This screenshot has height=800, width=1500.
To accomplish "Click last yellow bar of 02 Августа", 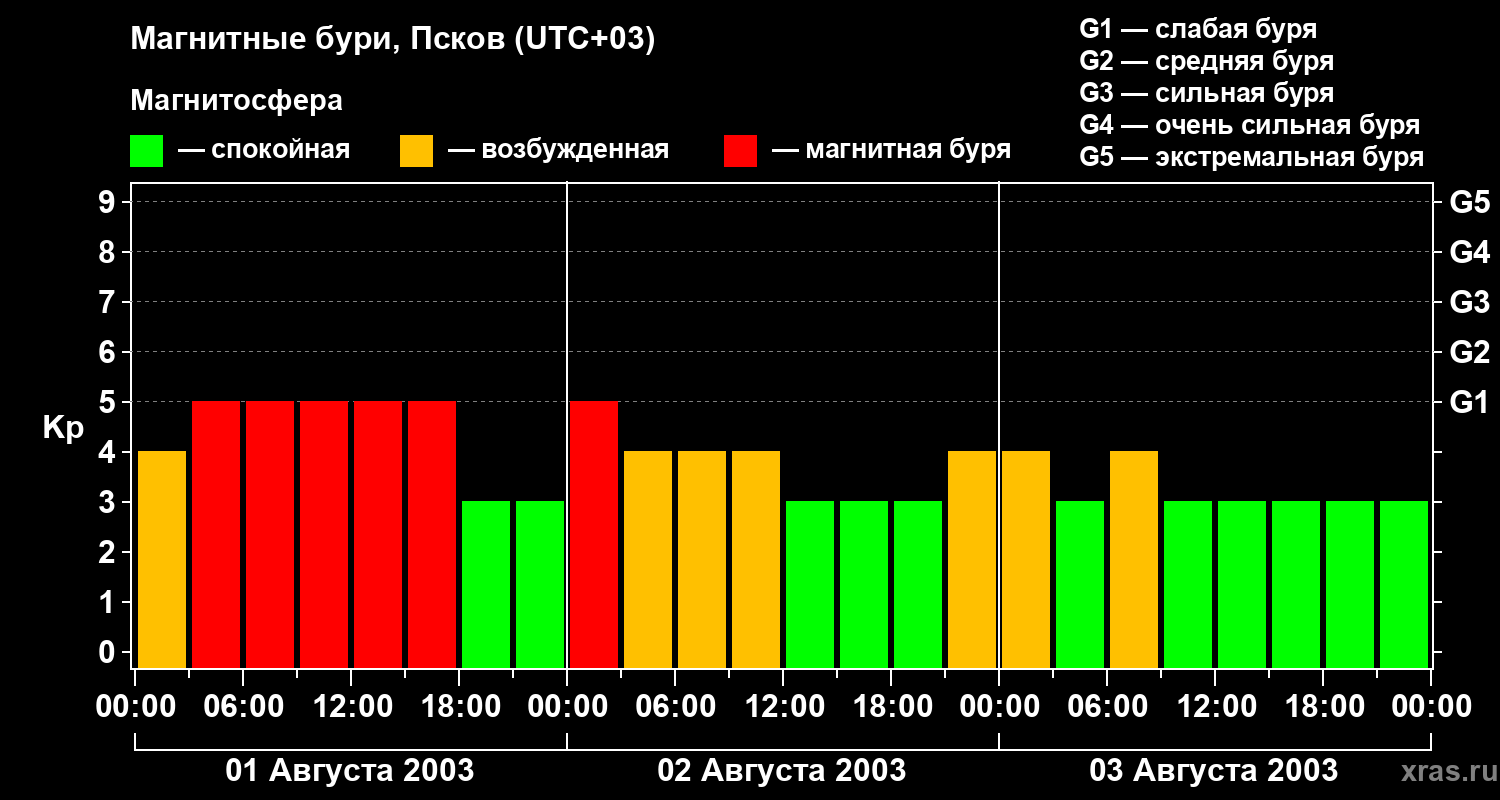I will [x=972, y=559].
